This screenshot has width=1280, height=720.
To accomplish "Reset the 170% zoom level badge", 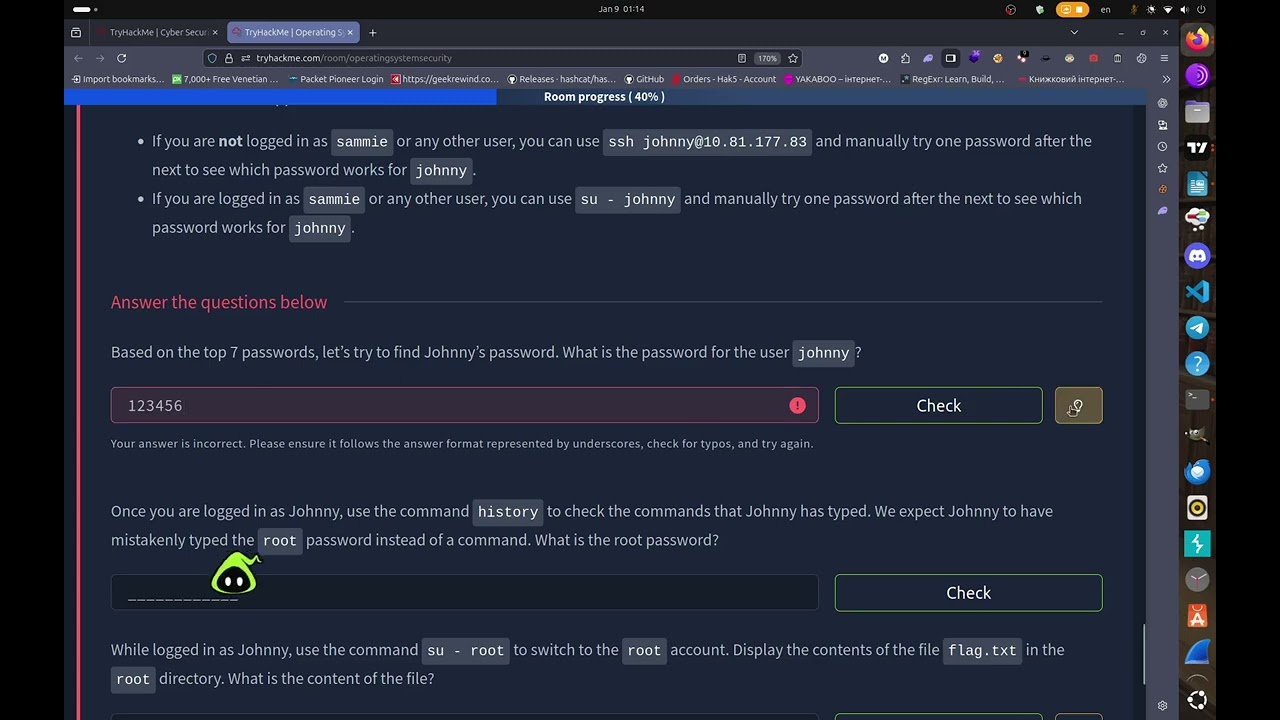I will click(x=767, y=58).
